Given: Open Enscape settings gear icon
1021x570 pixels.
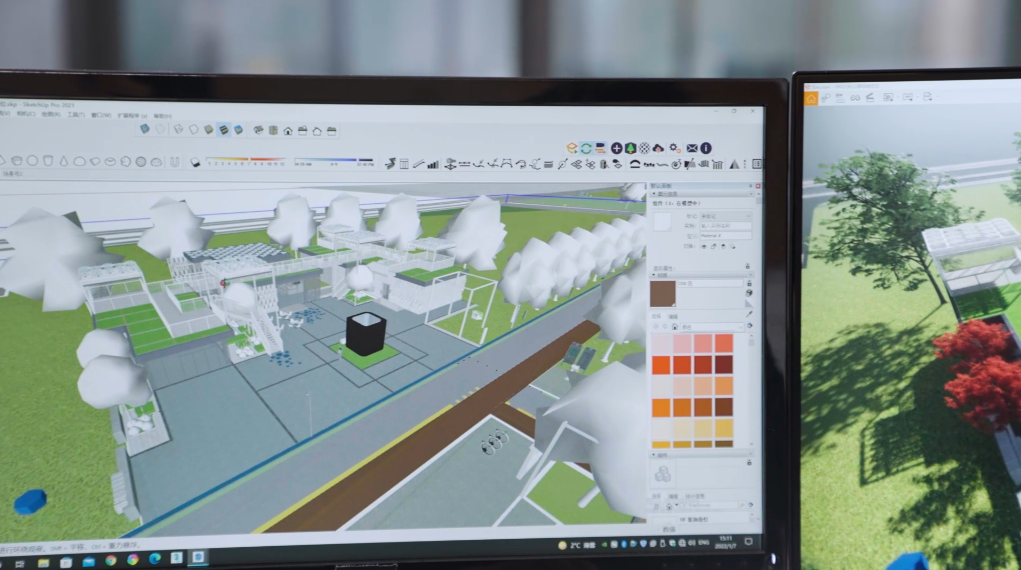Looking at the screenshot, I should [x=675, y=149].
